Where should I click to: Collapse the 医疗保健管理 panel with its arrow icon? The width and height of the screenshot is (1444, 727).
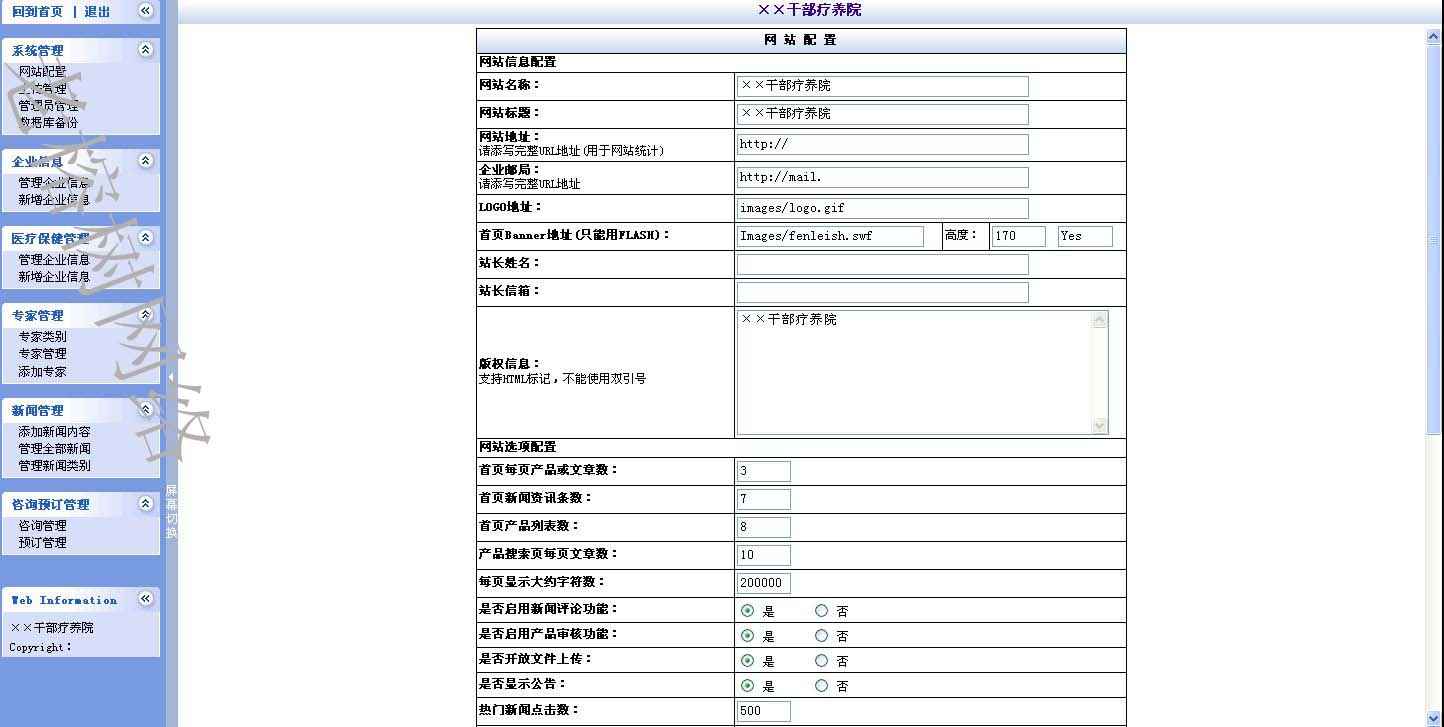pyautogui.click(x=145, y=238)
